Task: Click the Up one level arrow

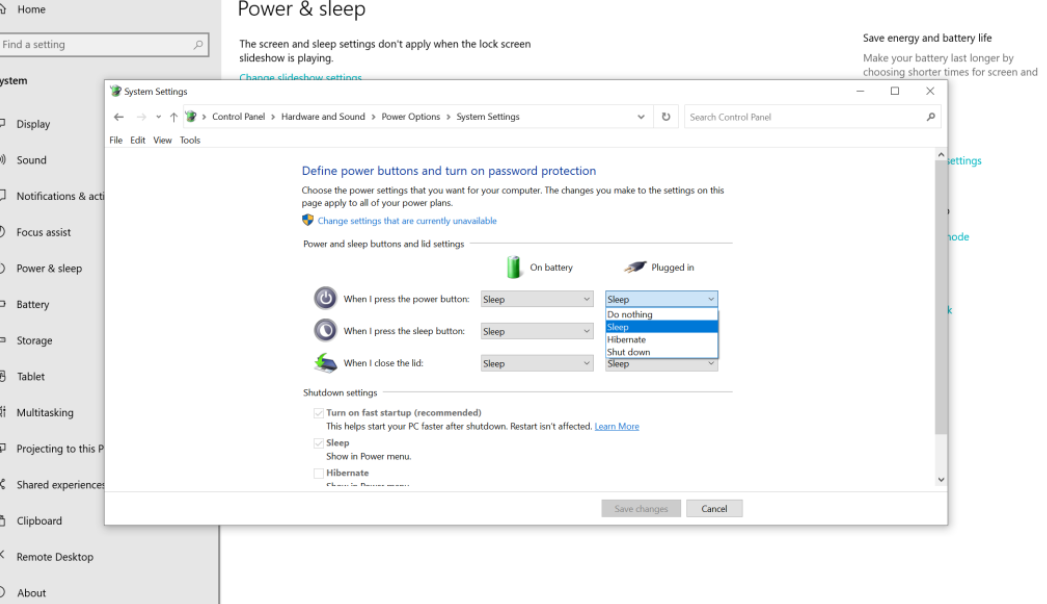Action: (x=174, y=117)
